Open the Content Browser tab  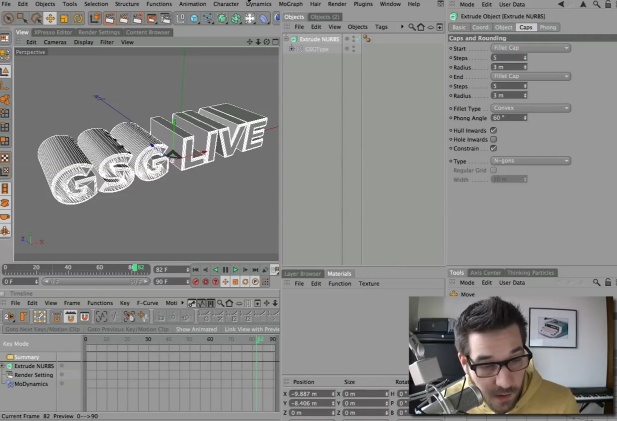148,32
